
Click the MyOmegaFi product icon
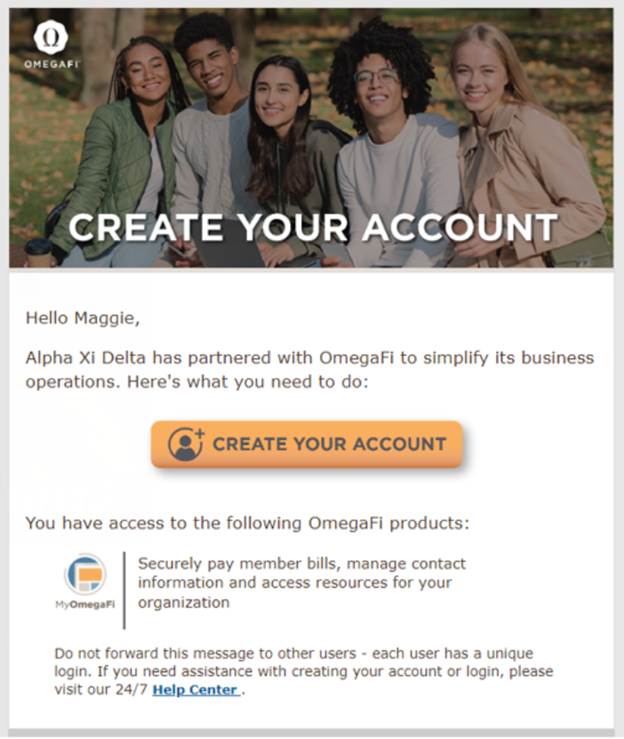[85, 576]
